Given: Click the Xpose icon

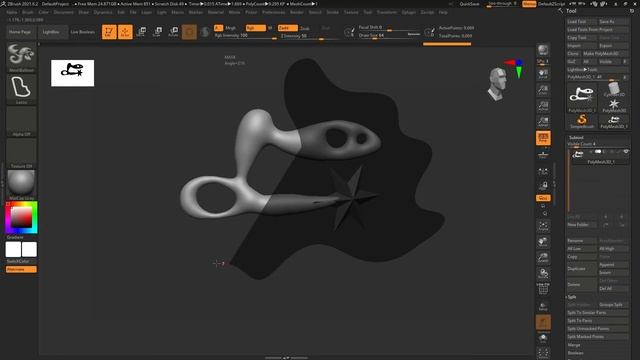Looking at the screenshot, I should click(543, 353).
